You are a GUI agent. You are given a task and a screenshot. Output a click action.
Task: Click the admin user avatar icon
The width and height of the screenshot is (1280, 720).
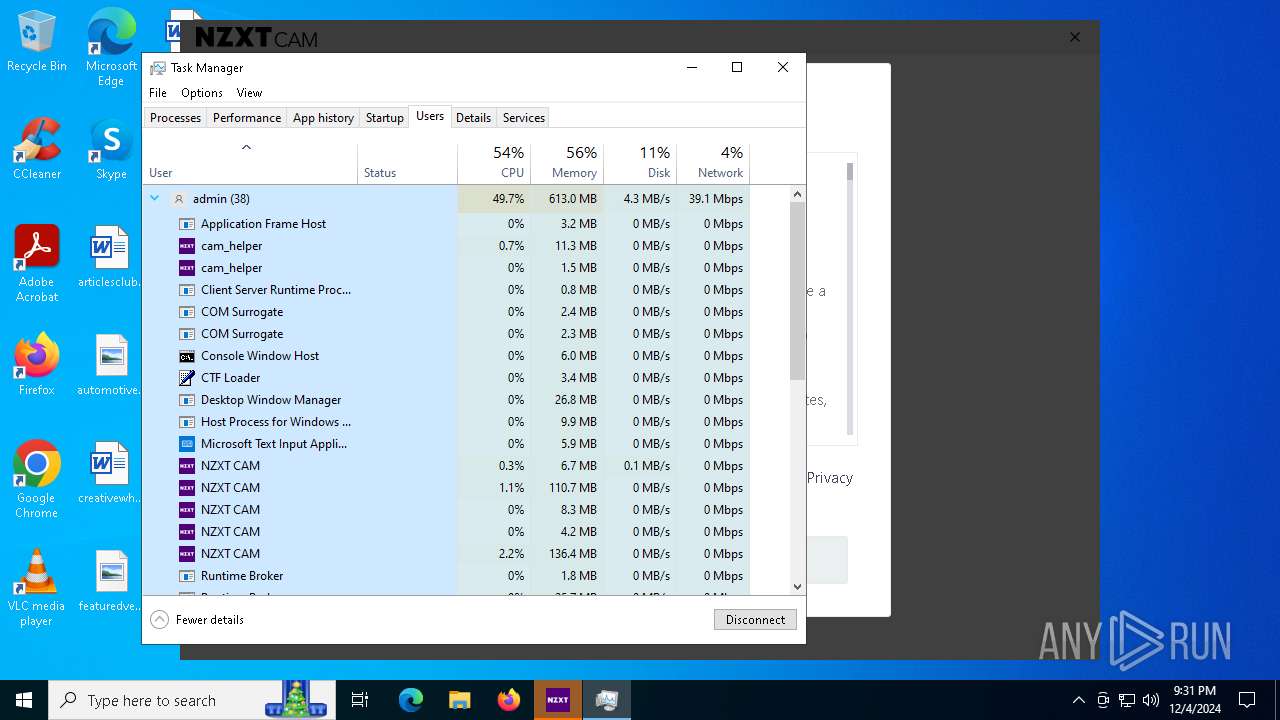(x=179, y=199)
